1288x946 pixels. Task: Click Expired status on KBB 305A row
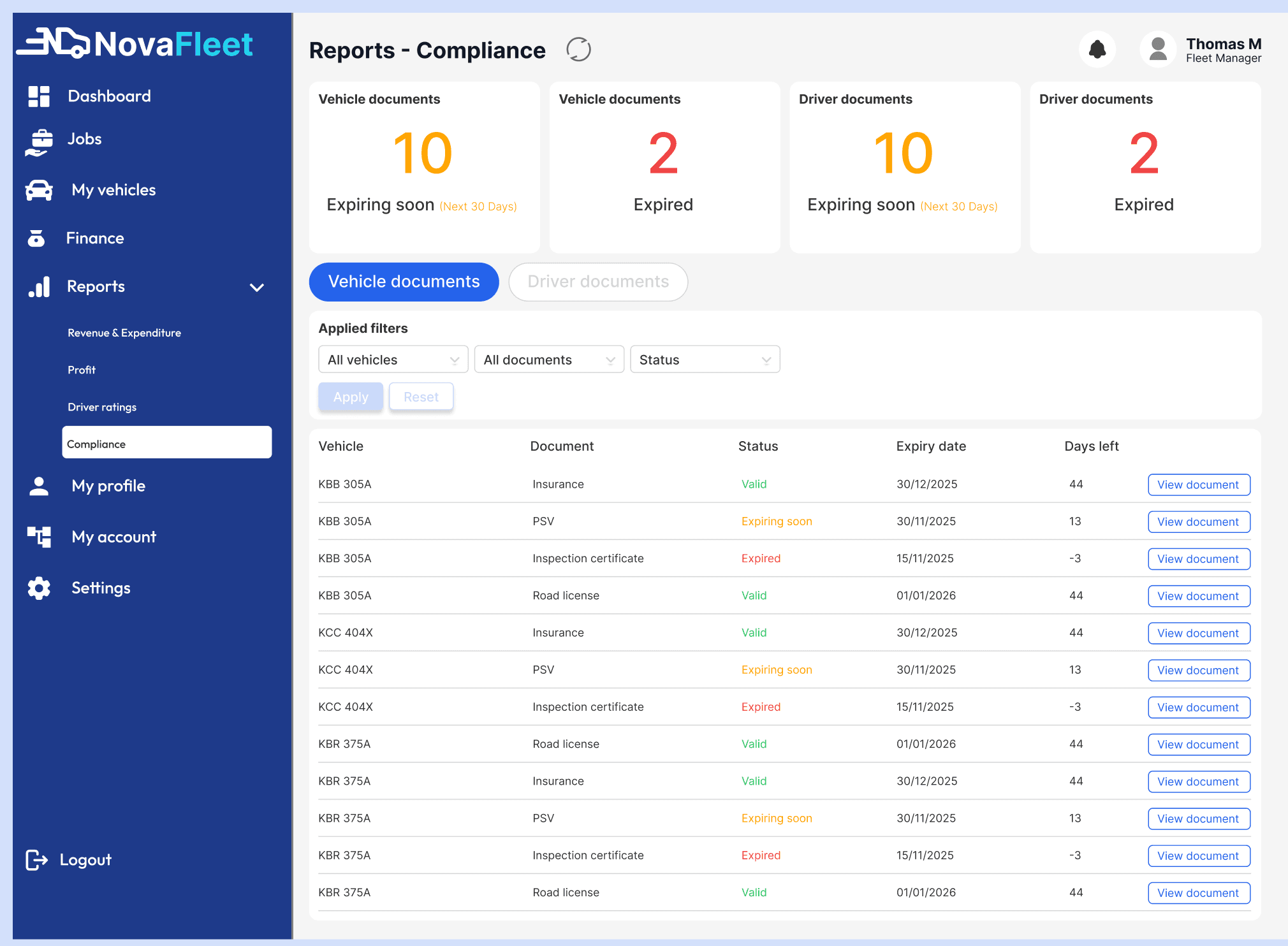coord(761,558)
